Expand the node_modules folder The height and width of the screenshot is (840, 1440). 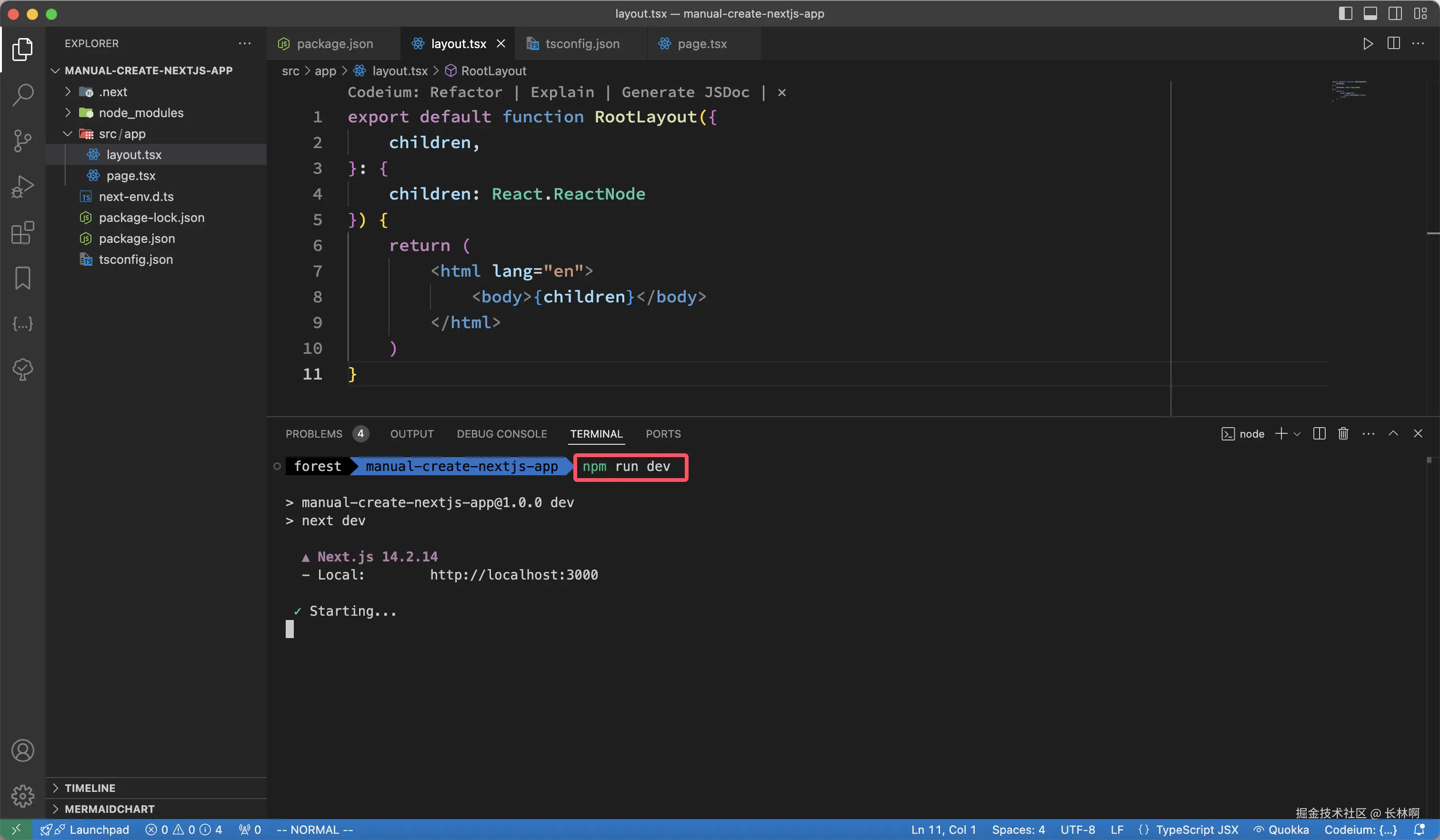click(141, 113)
